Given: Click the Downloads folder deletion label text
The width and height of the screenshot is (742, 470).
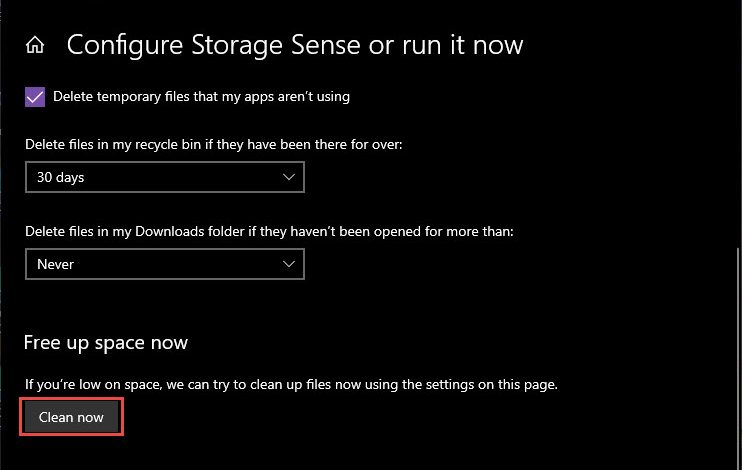Looking at the screenshot, I should pyautogui.click(x=269, y=231).
